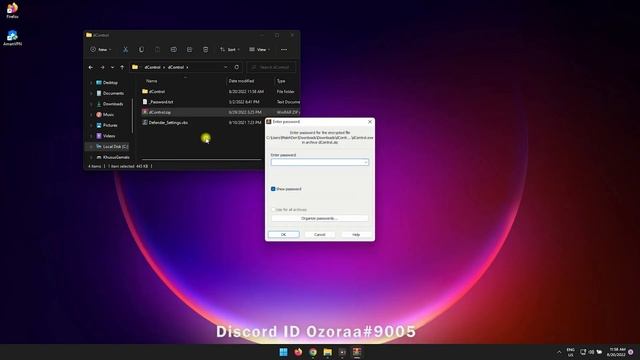The image size is (640, 360).
Task: Click the horizontal scrollbar in file list
Action: click(201, 159)
